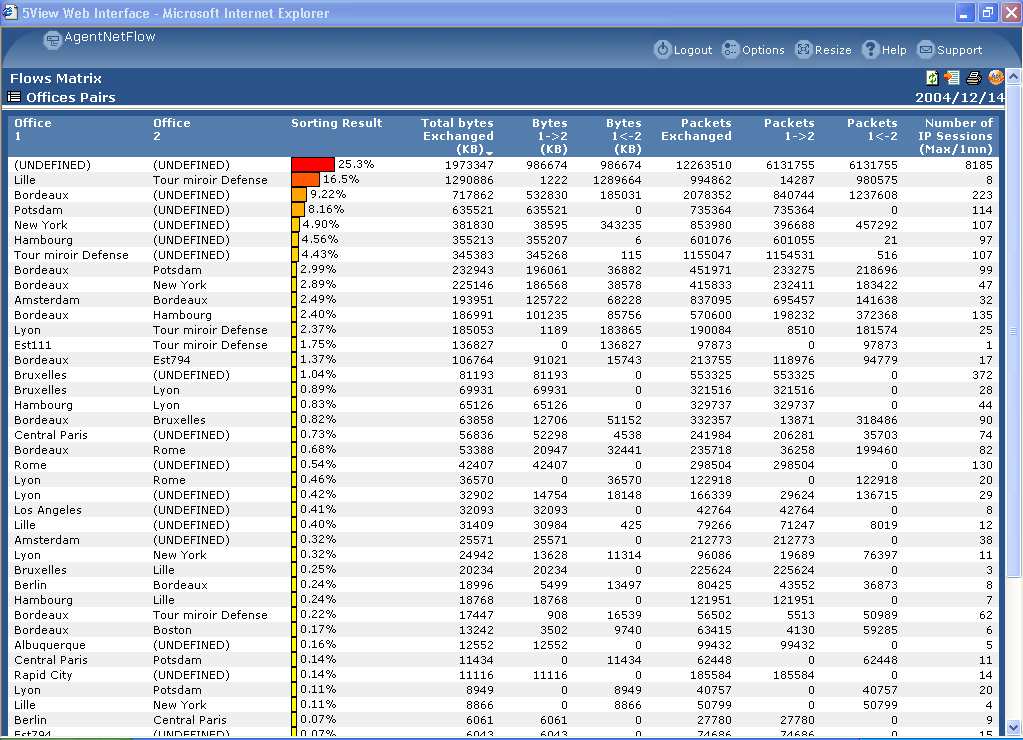Click the AgentNetFlow icon at top left
This screenshot has height=740, width=1023.
[x=52, y=40]
